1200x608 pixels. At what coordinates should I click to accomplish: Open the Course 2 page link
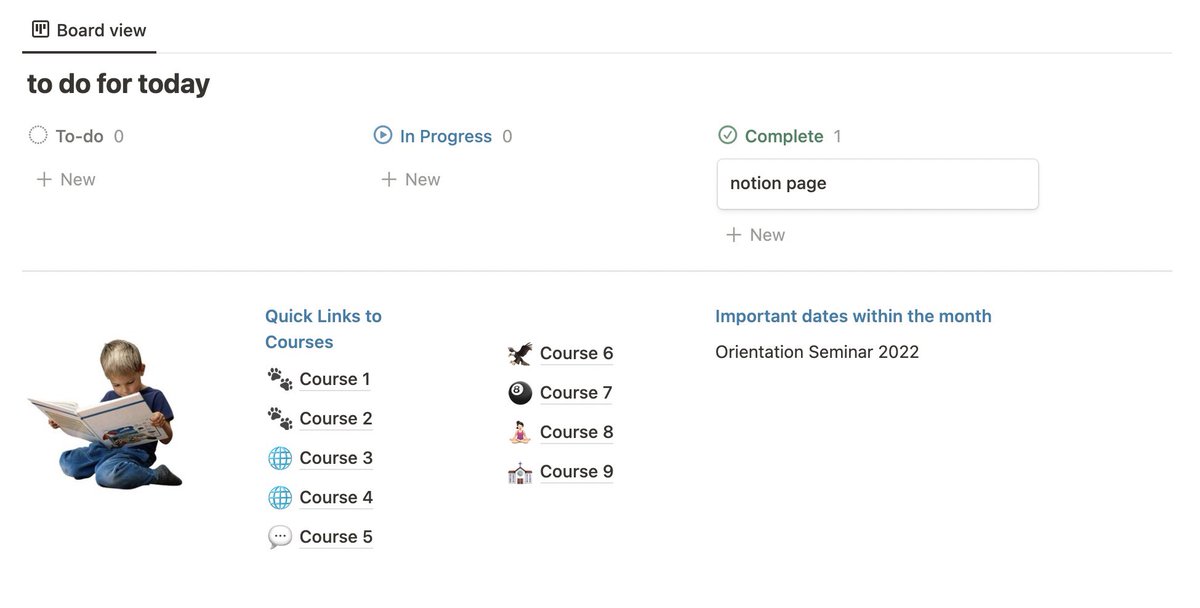(x=336, y=418)
